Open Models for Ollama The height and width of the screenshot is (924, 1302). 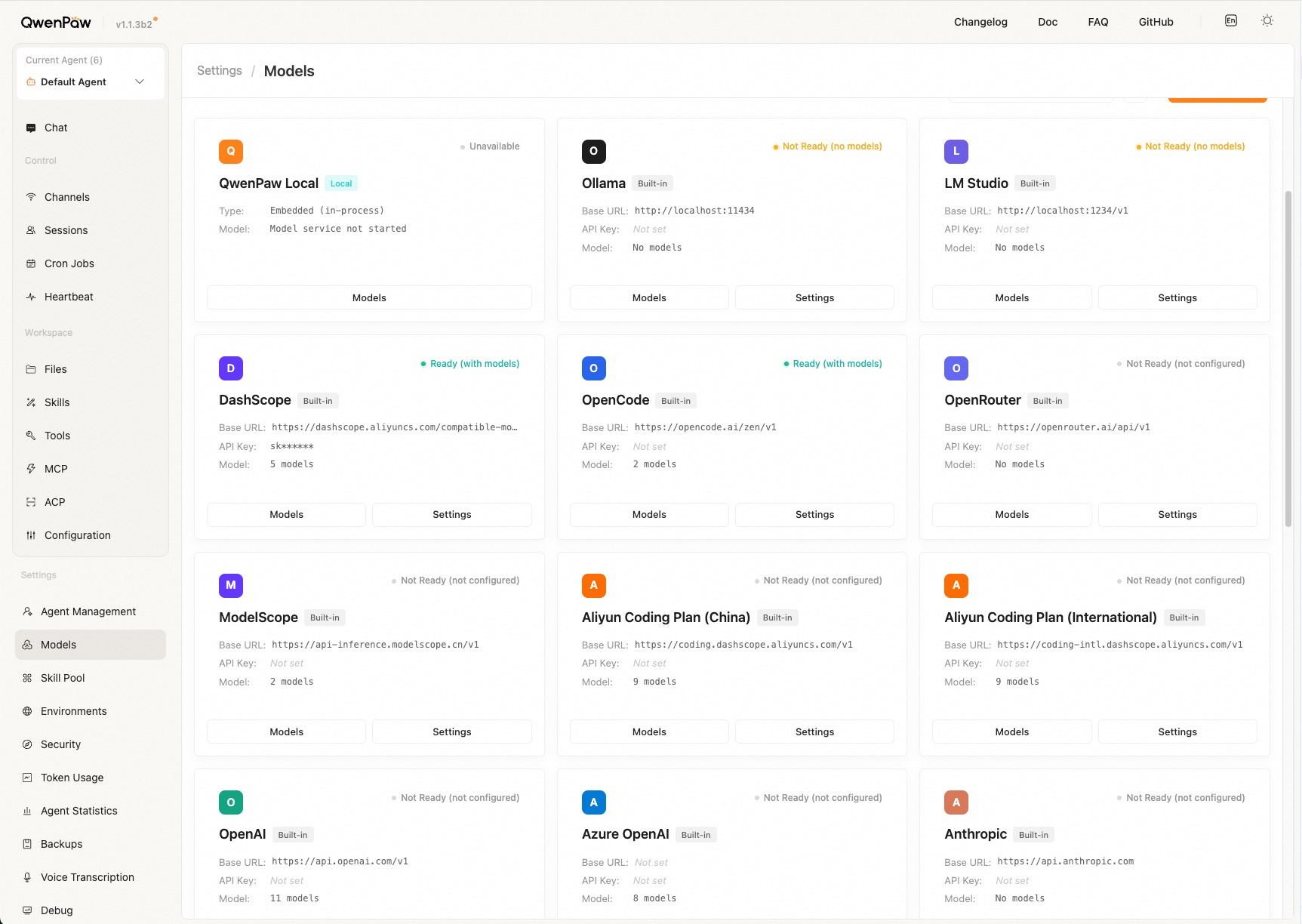pos(649,297)
